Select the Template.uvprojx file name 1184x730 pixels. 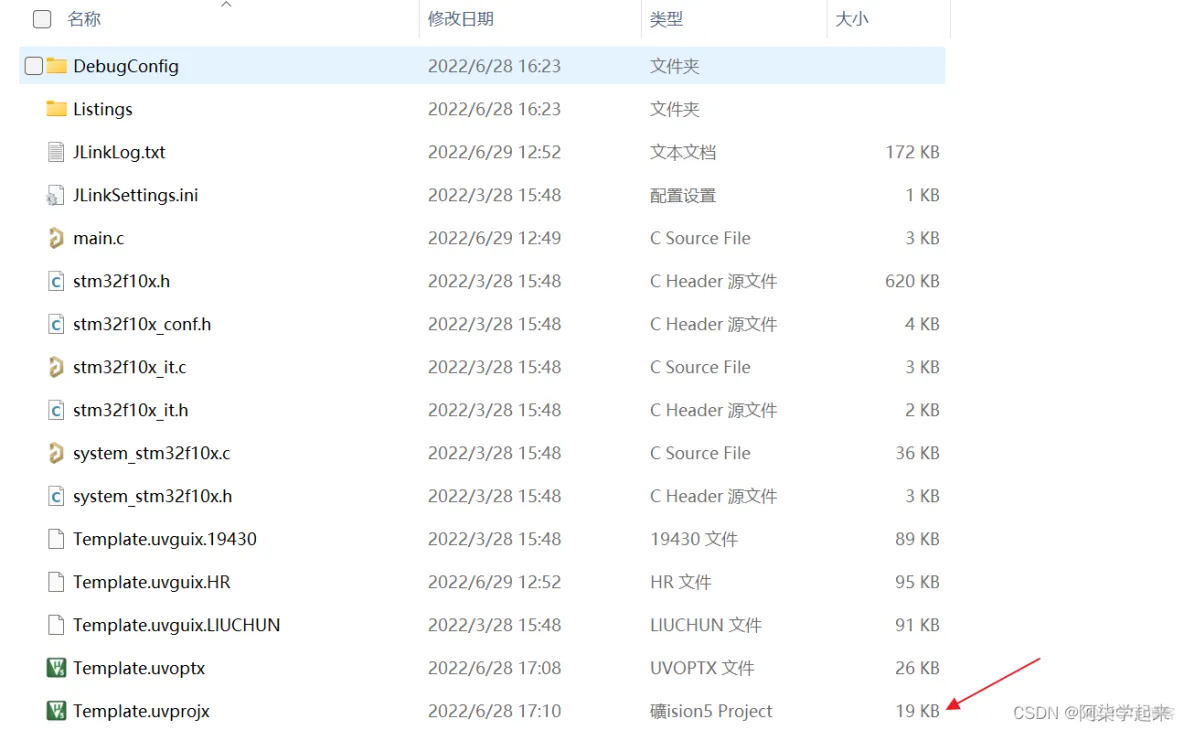[x=141, y=711]
